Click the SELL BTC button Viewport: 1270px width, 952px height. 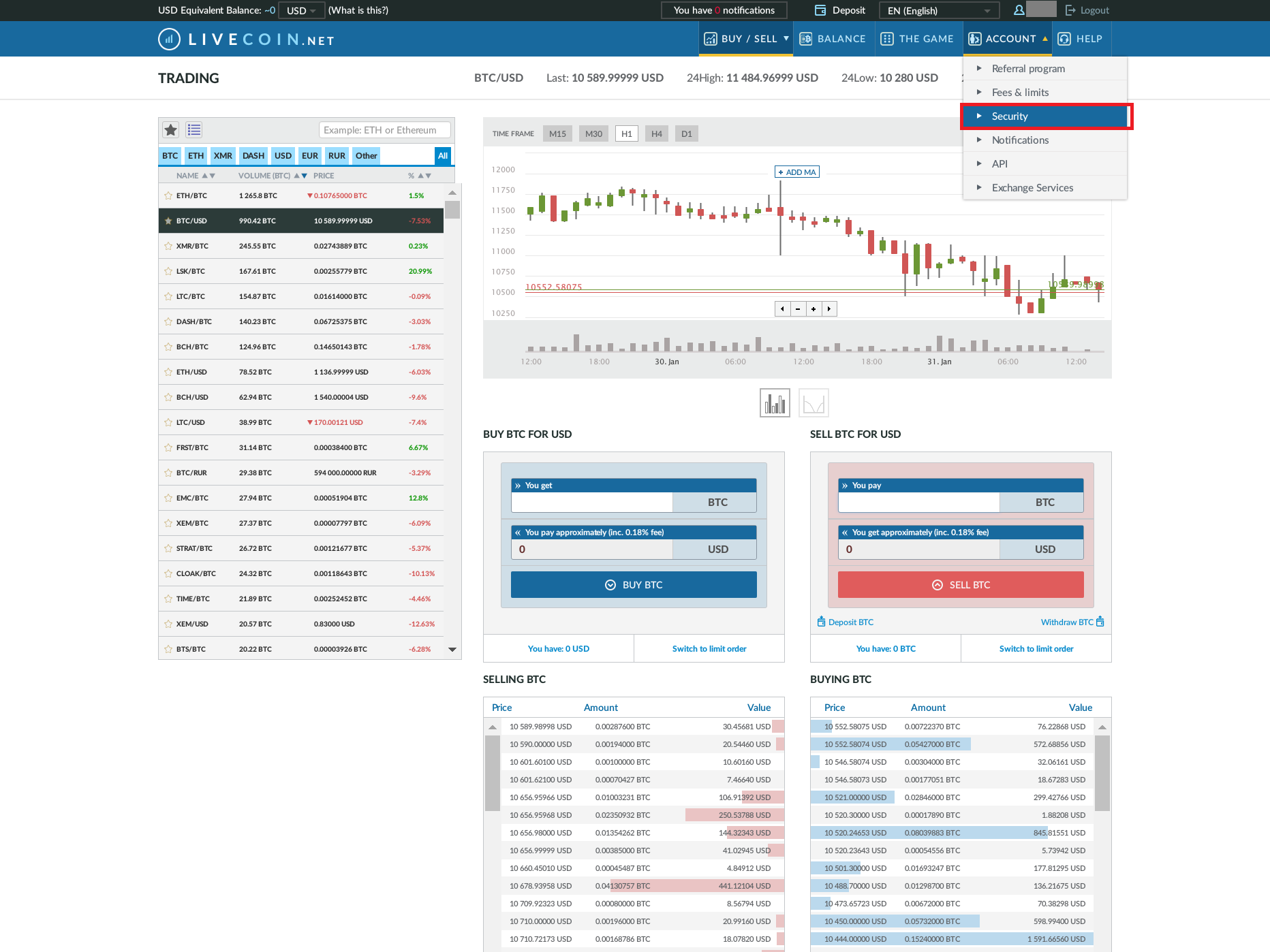pyautogui.click(x=961, y=585)
